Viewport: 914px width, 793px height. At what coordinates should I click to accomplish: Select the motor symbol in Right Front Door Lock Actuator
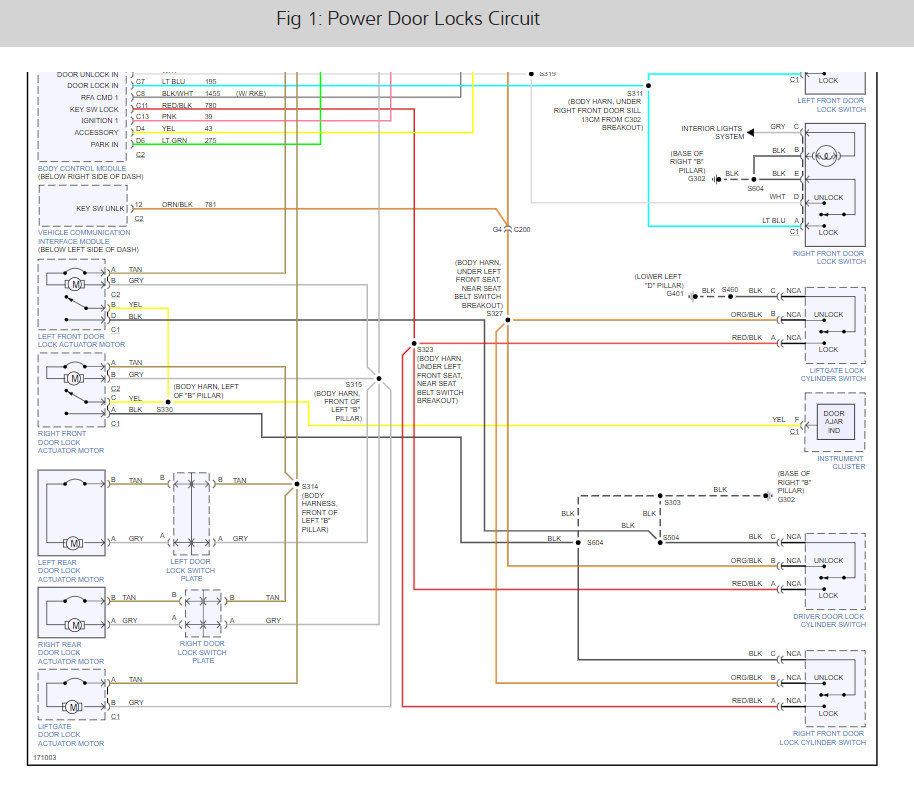74,378
